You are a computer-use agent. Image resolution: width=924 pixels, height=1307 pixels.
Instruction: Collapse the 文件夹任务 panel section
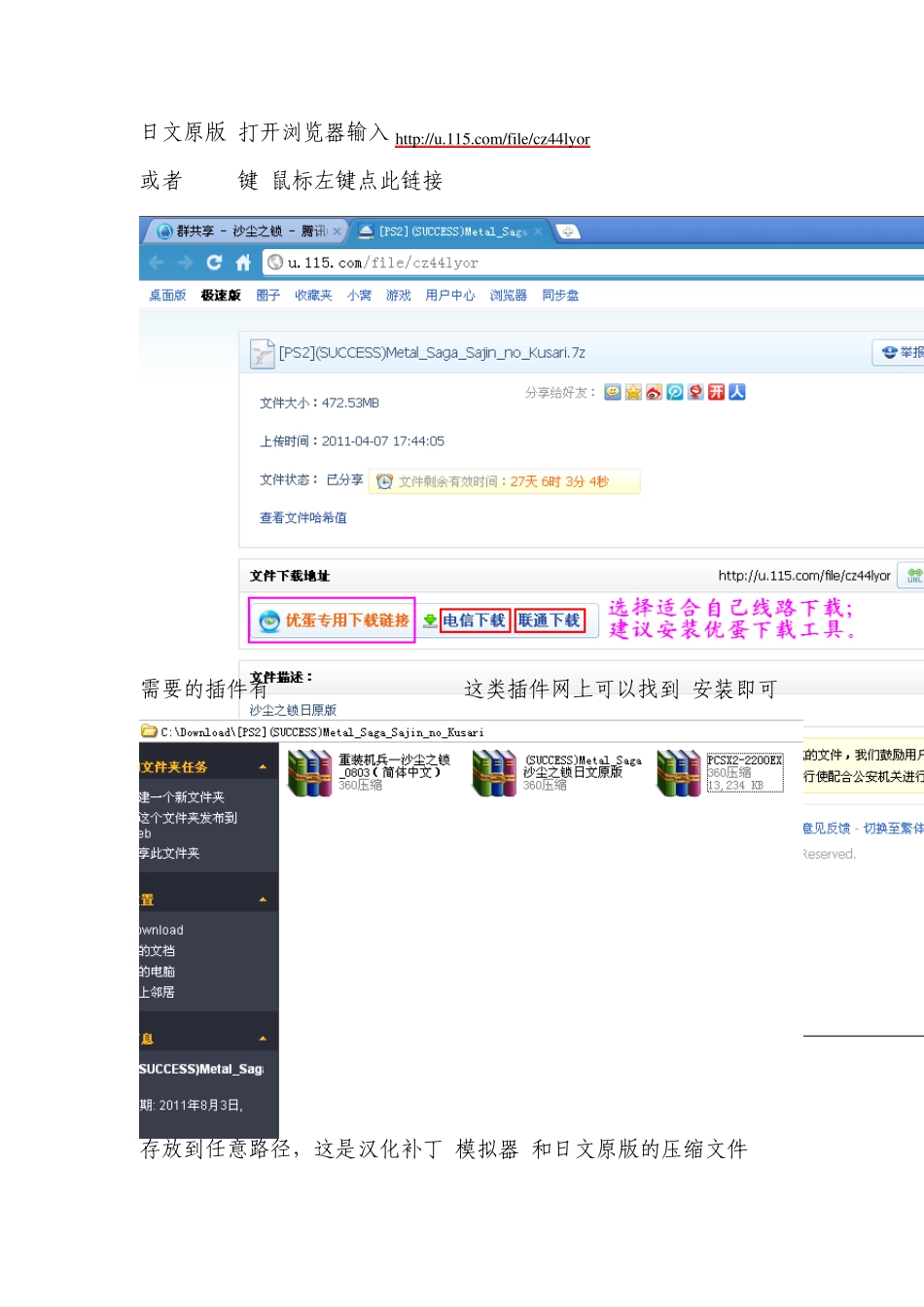pos(263,767)
